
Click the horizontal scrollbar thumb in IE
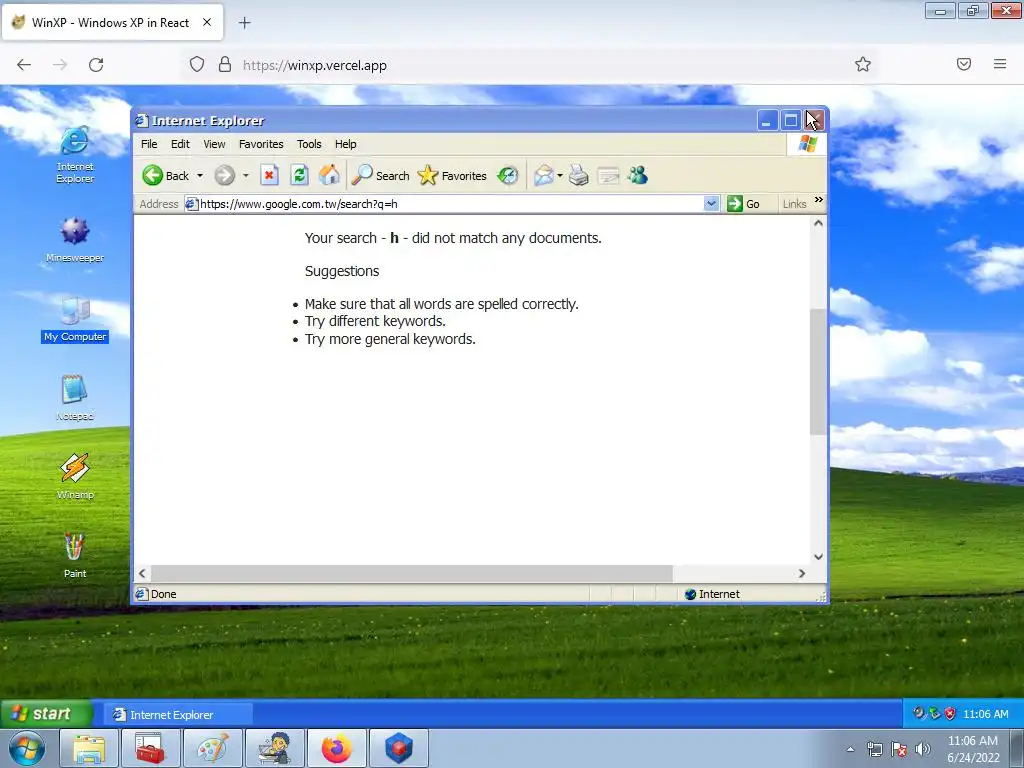point(411,573)
